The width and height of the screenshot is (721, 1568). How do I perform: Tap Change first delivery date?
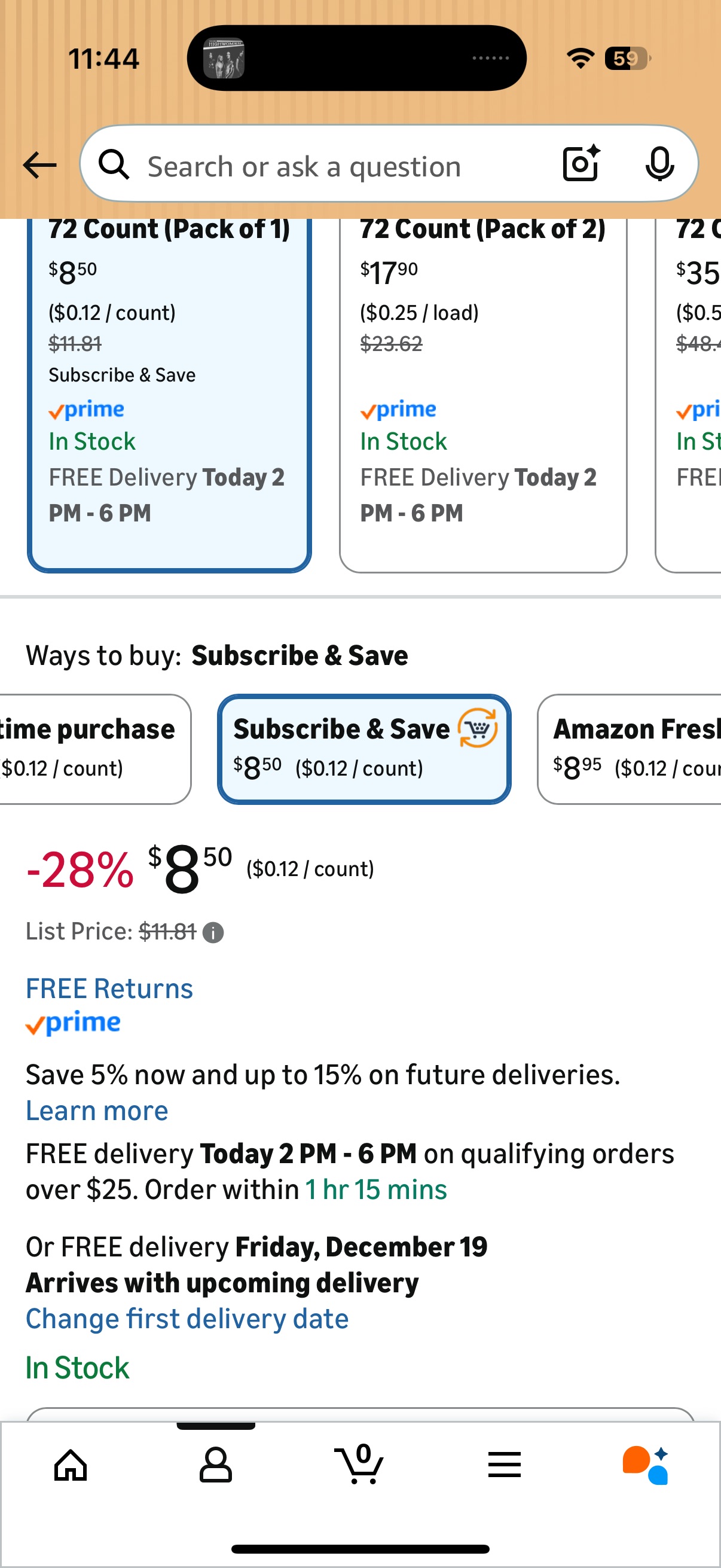pyautogui.click(x=187, y=1319)
